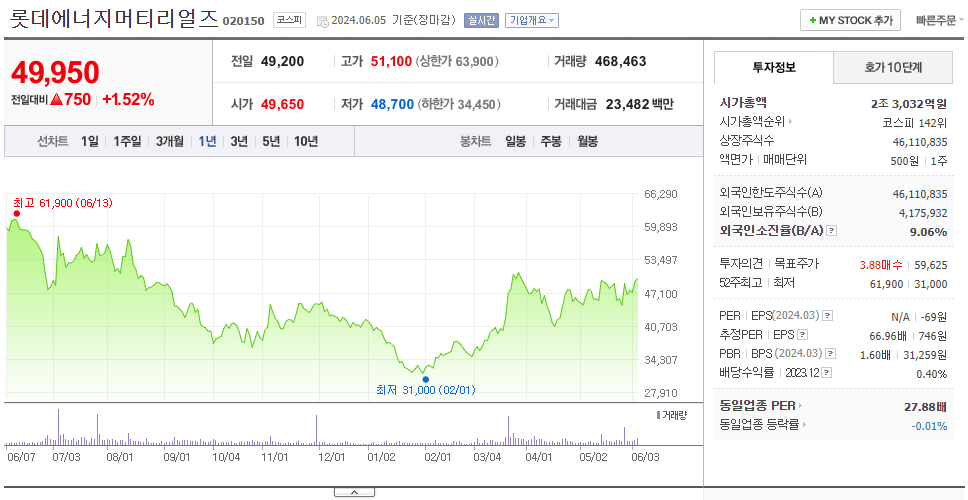This screenshot has height=500, width=968.
Task: Click the stock name 롯데에너지머티리얼즈
Action: click(114, 19)
